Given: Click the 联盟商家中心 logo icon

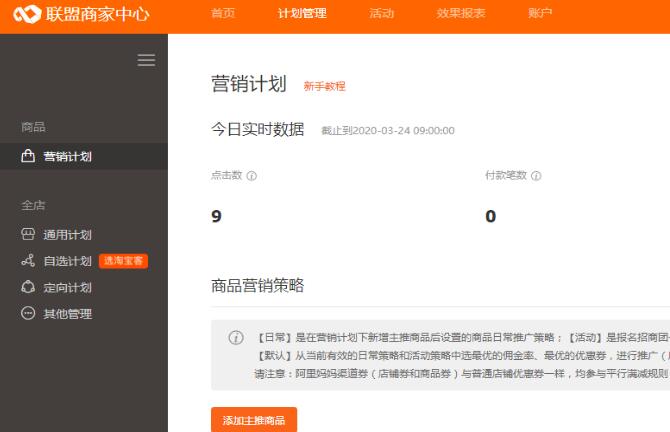Looking at the screenshot, I should pyautogui.click(x=27, y=14).
